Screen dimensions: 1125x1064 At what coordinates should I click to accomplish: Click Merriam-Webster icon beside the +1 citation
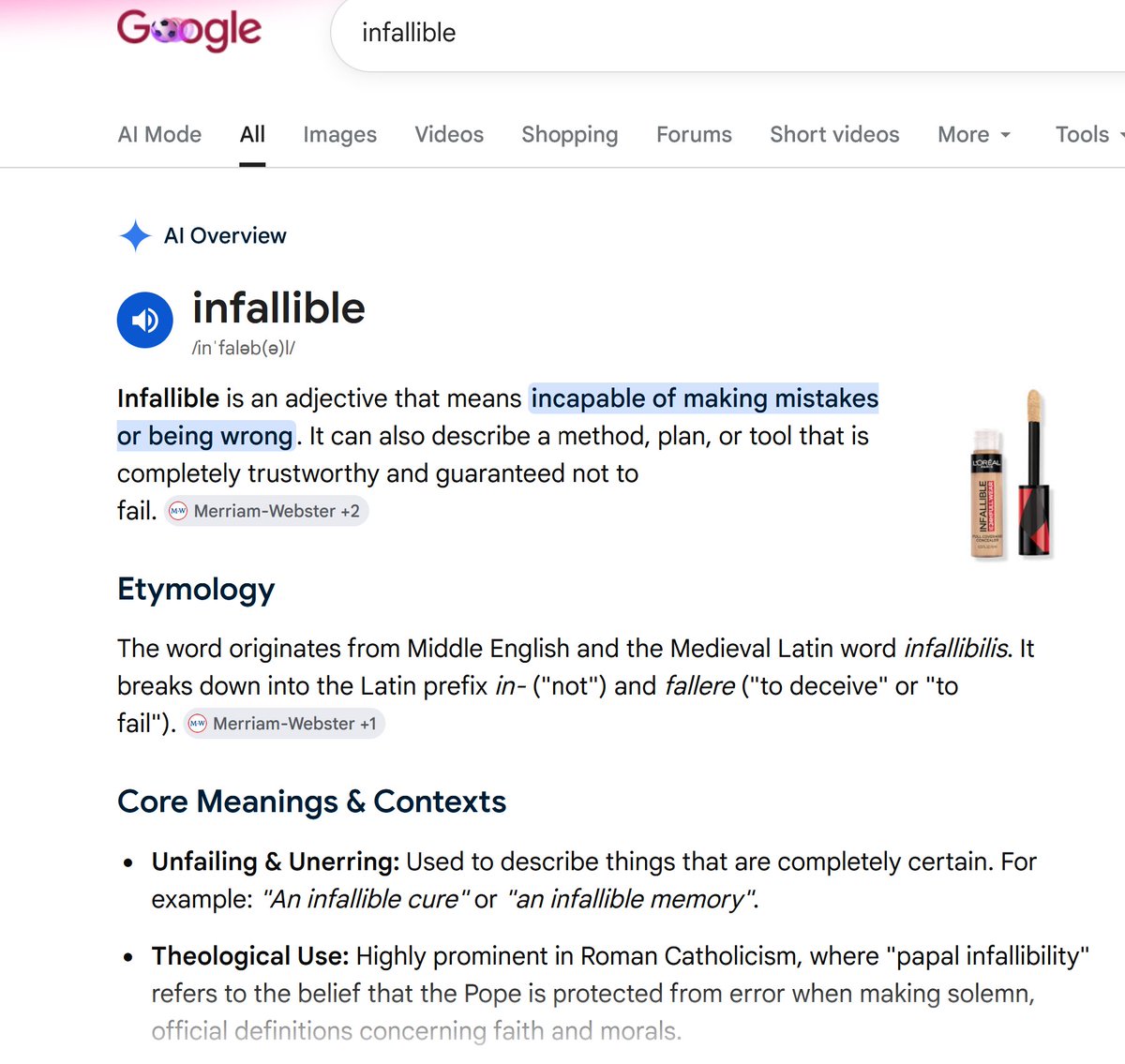[197, 724]
